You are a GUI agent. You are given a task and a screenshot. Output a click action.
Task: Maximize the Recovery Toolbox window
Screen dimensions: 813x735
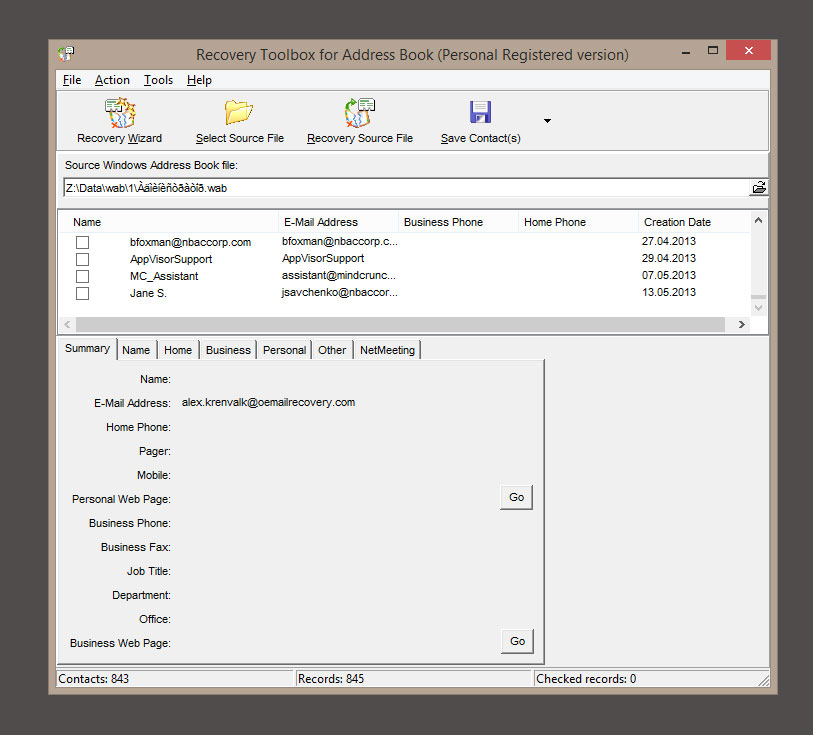pos(713,50)
